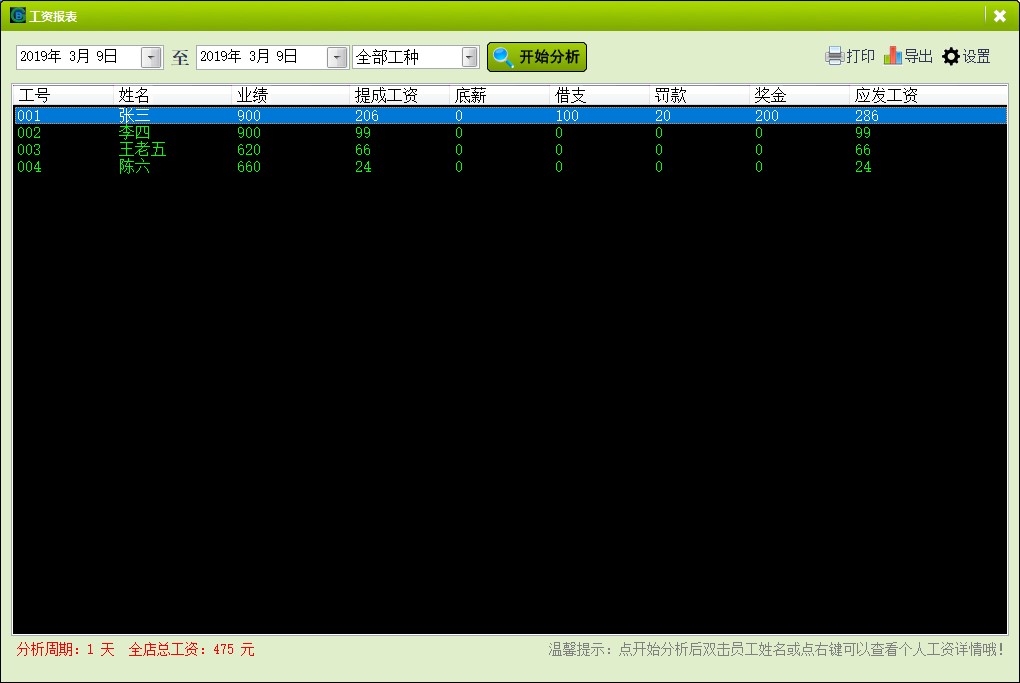Sort by the 工号 column header
The height and width of the screenshot is (683, 1020).
34,96
